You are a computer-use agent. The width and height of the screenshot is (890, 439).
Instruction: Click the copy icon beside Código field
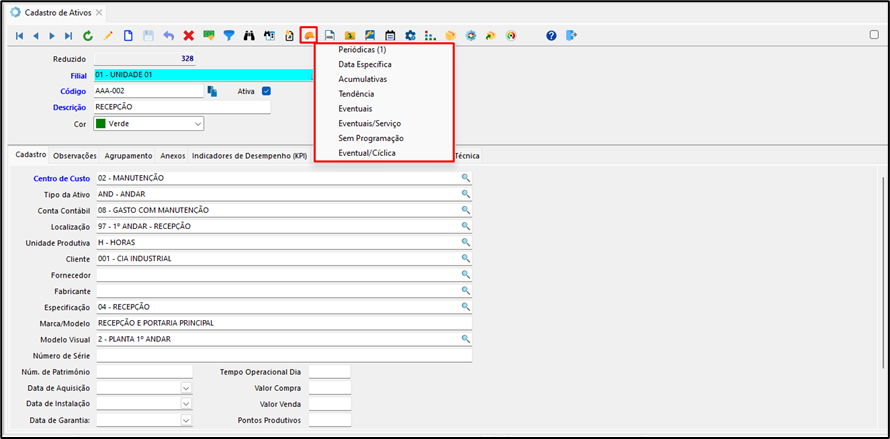[212, 91]
